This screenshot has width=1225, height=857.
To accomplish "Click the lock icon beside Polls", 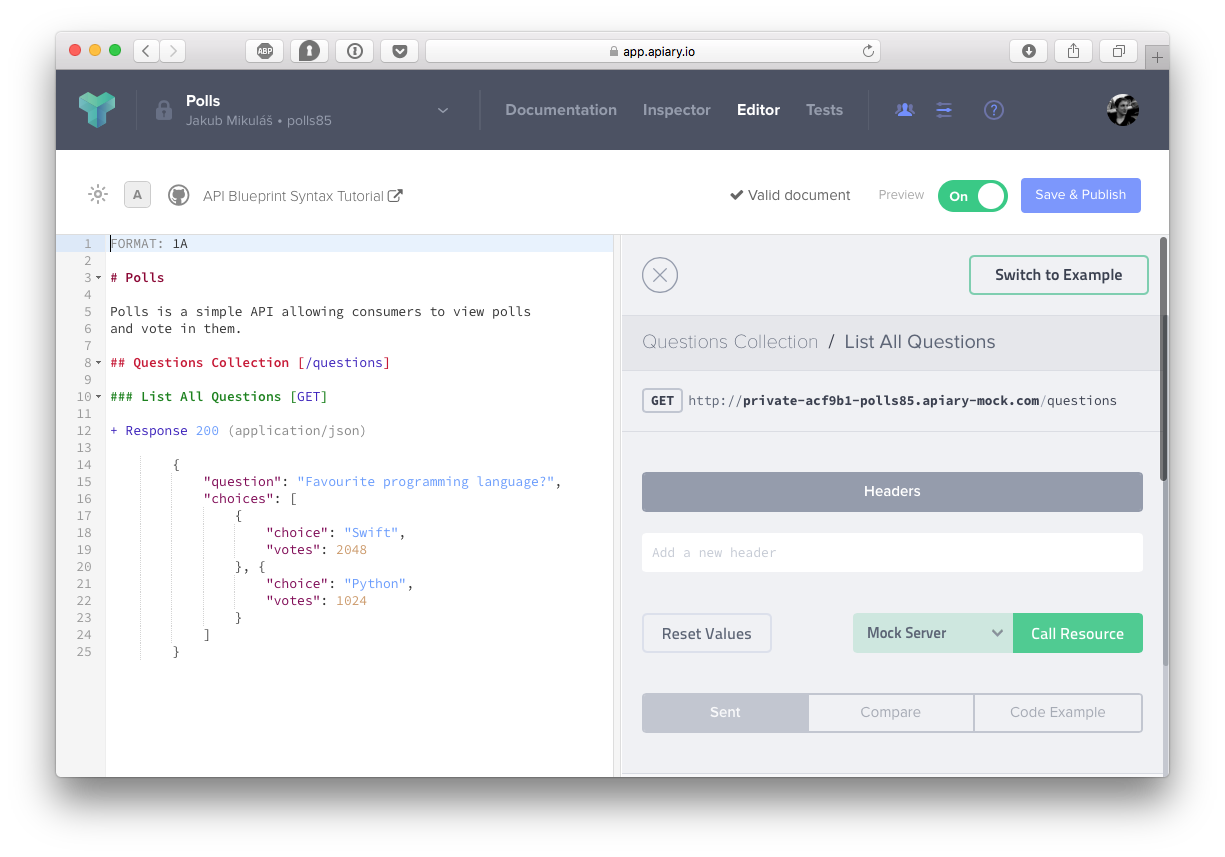I will click(164, 111).
